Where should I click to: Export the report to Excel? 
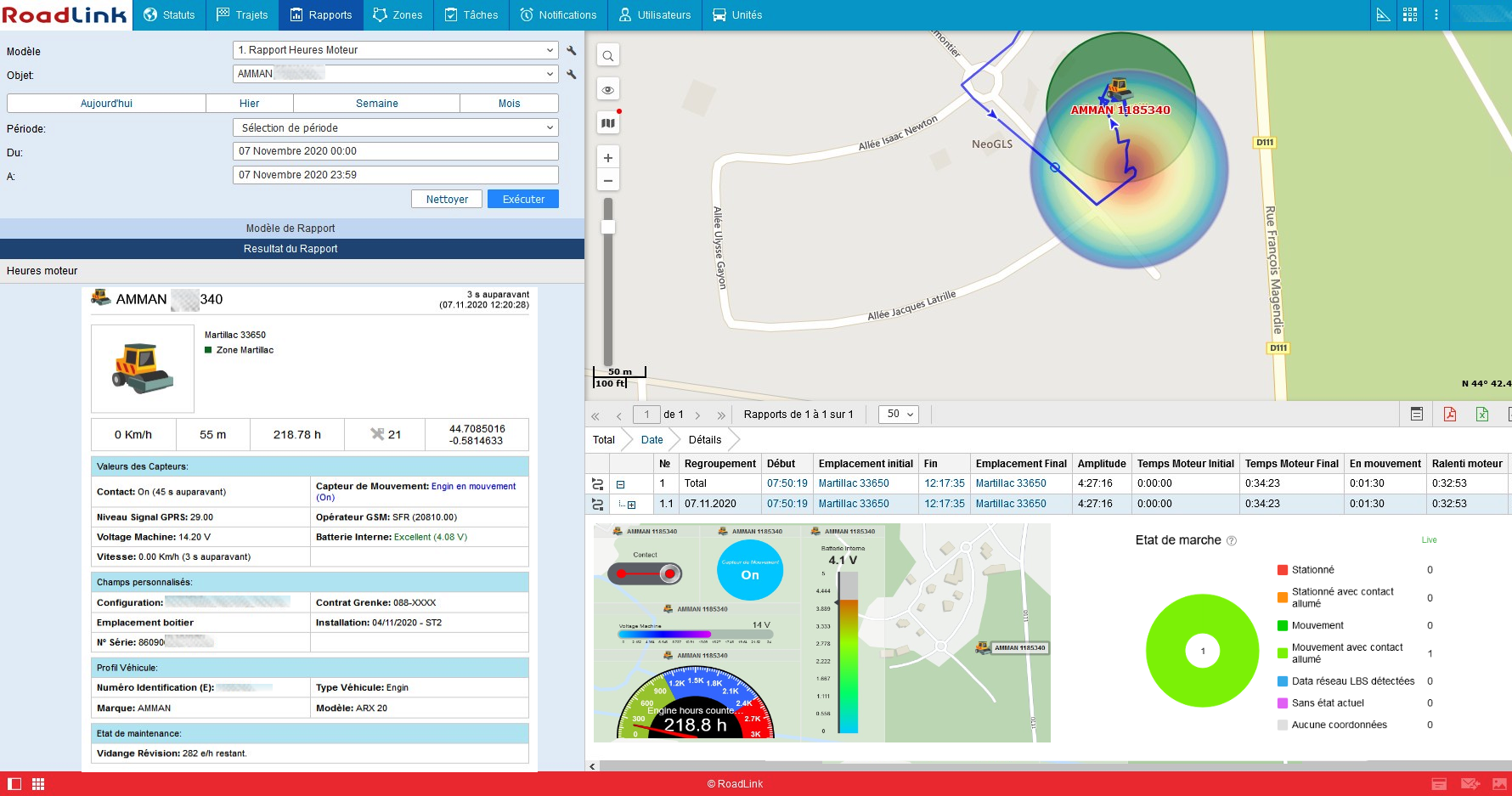click(1482, 414)
